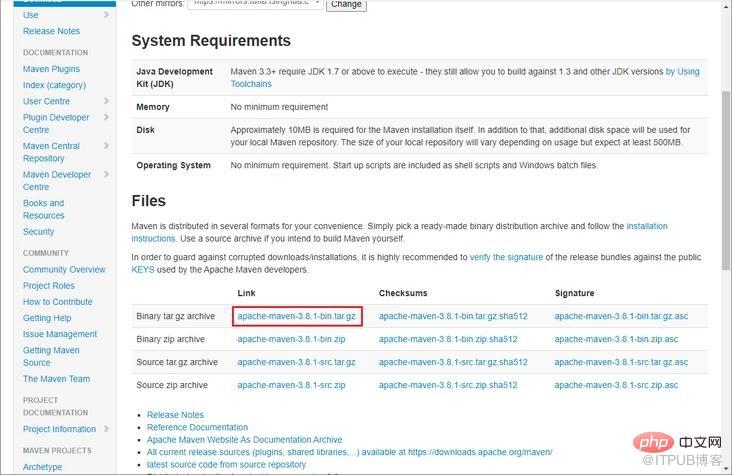Image resolution: width=732 pixels, height=475 pixels.
Task: Expand the Use sidebar chevron
Action: coord(106,14)
